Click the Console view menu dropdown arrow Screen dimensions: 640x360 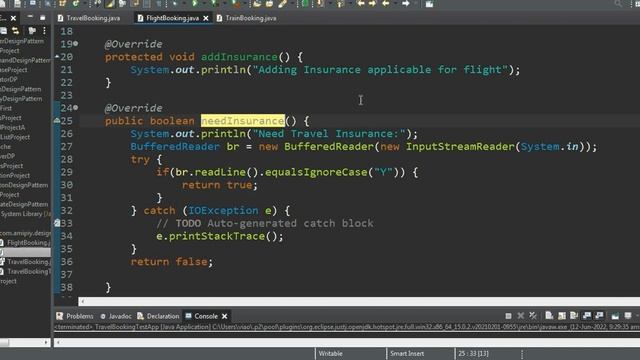(x=638, y=316)
